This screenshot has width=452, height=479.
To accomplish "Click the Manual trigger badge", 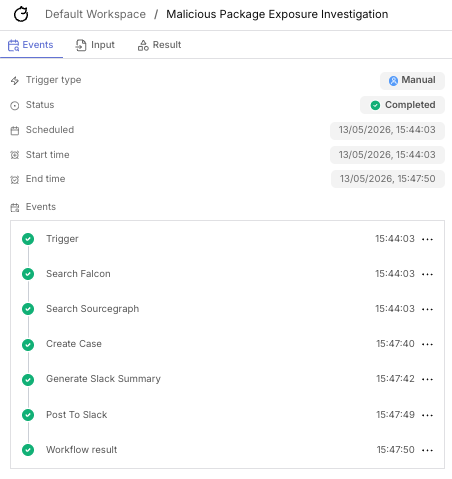I will [412, 80].
